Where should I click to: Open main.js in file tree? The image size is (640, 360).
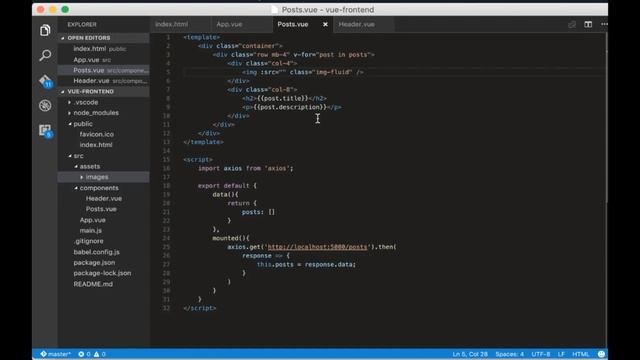click(104, 231)
